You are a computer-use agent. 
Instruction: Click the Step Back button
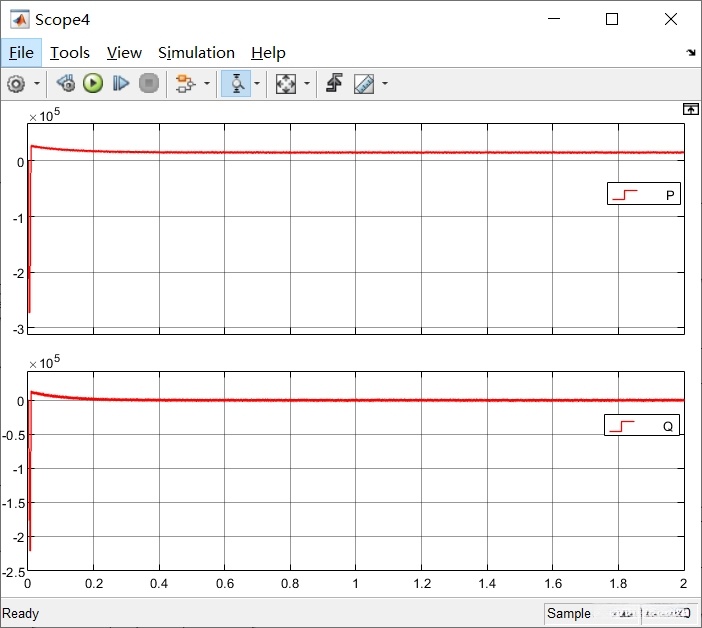tap(66, 84)
